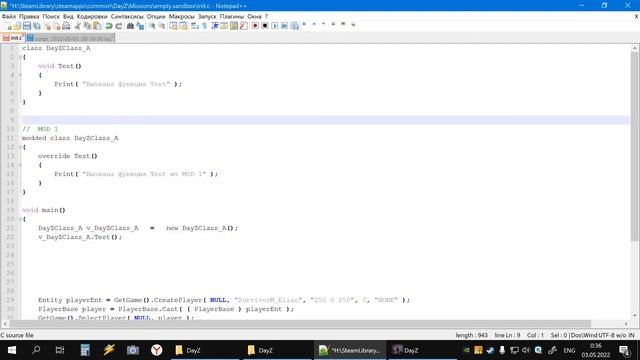Open Find dialog with binoculars icon

tap(130, 26)
